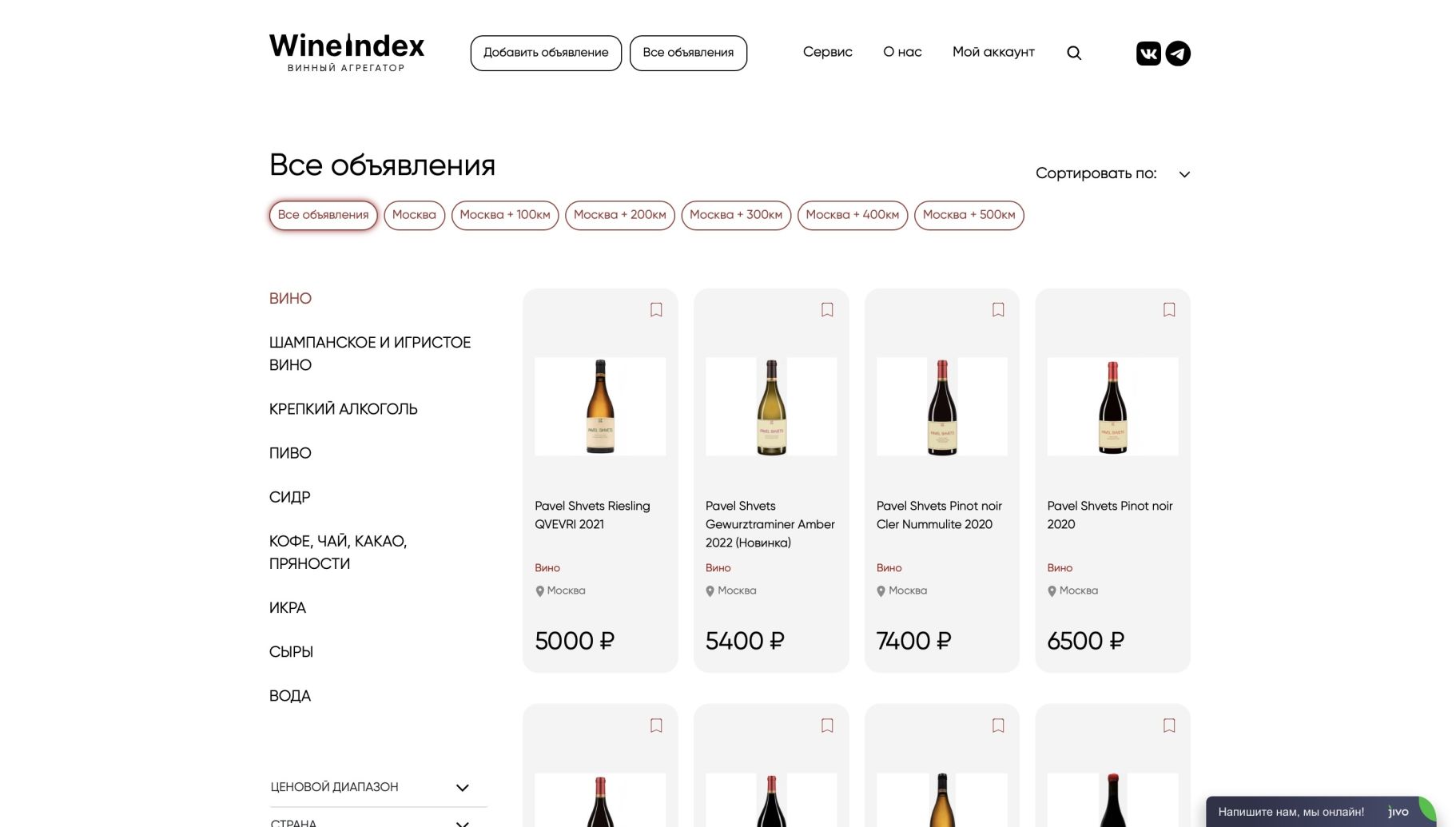The width and height of the screenshot is (1456, 827).
Task: Open the Riesling QVEVRI bottle thumbnail
Action: click(600, 407)
